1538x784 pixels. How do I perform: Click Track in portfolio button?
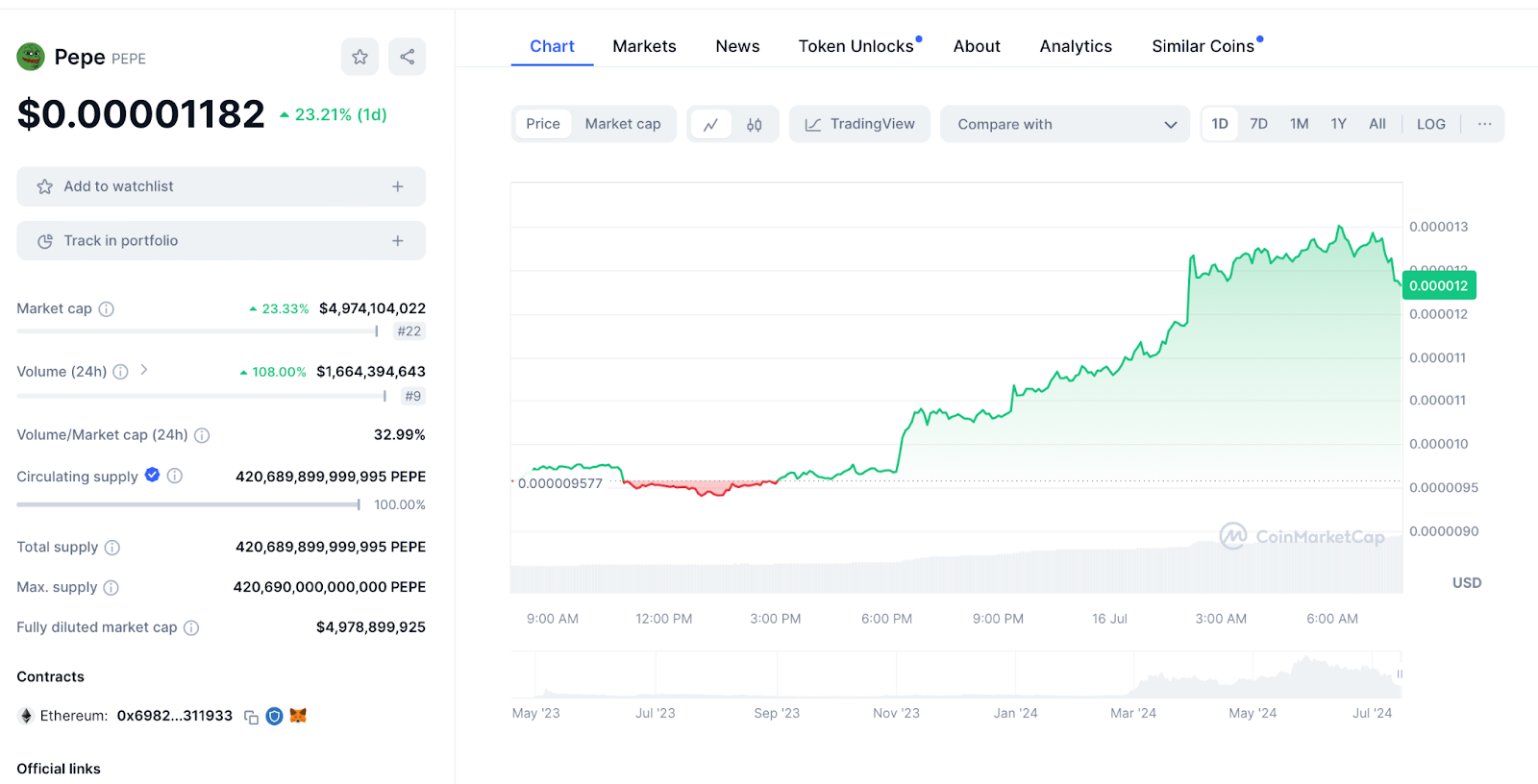[x=221, y=241]
